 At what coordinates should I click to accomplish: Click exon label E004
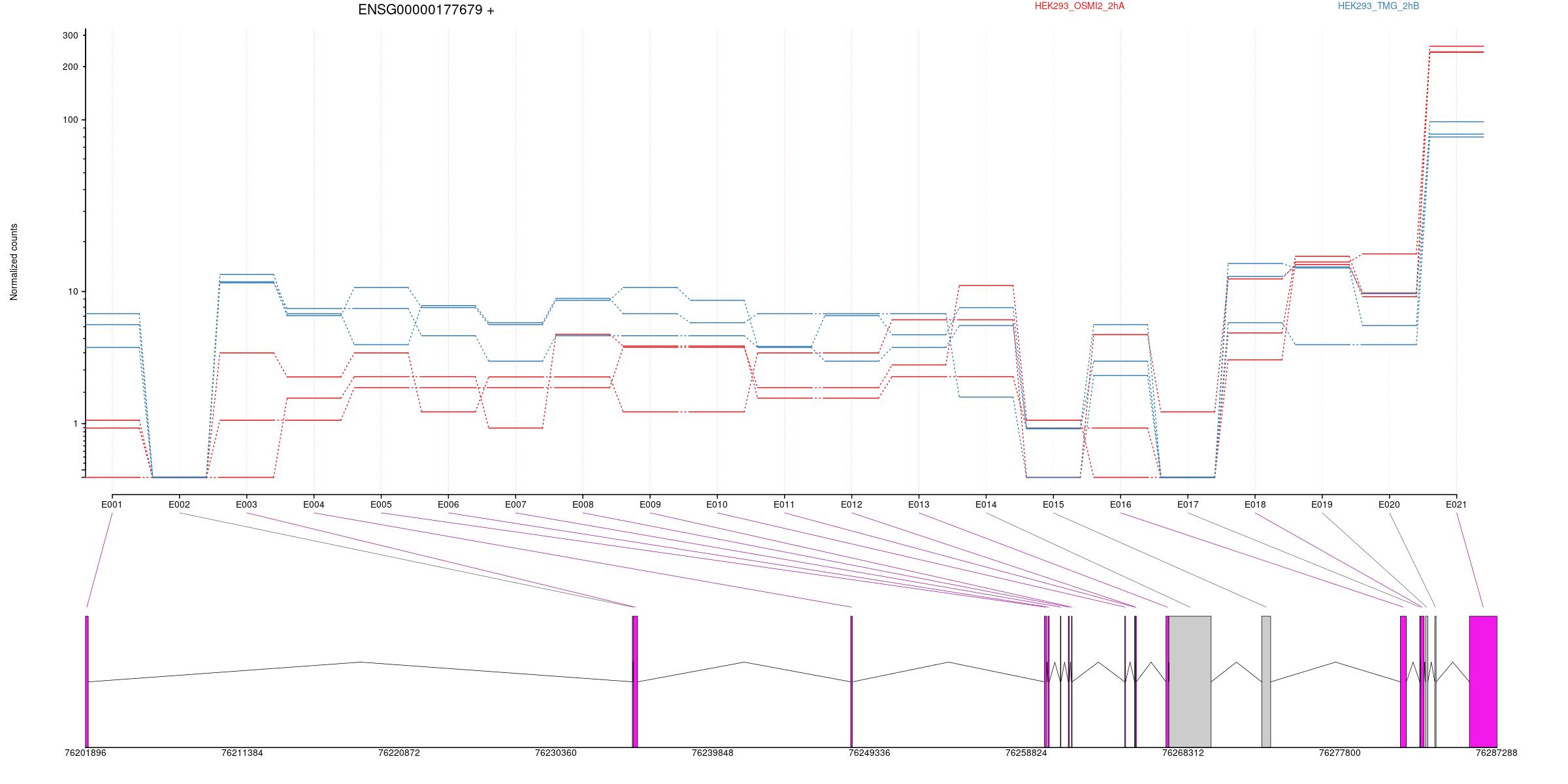coord(314,504)
